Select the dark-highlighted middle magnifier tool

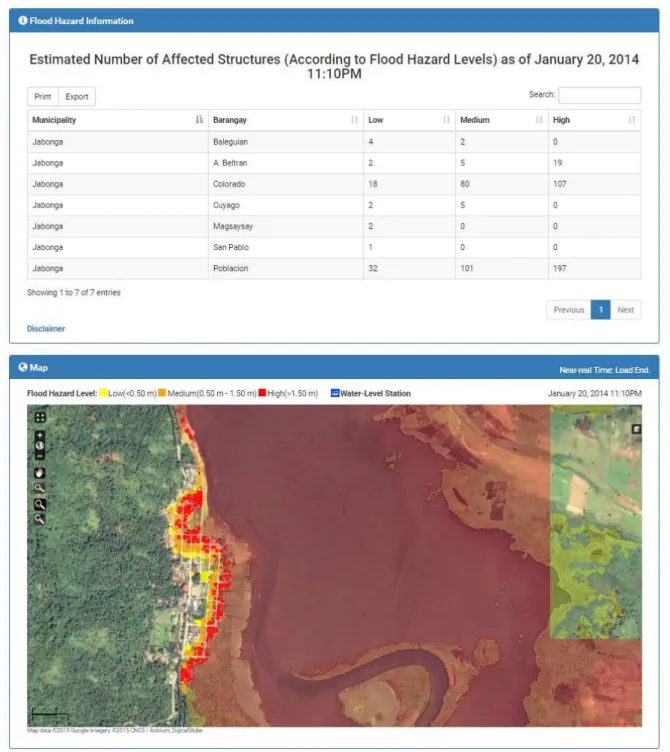tap(40, 504)
